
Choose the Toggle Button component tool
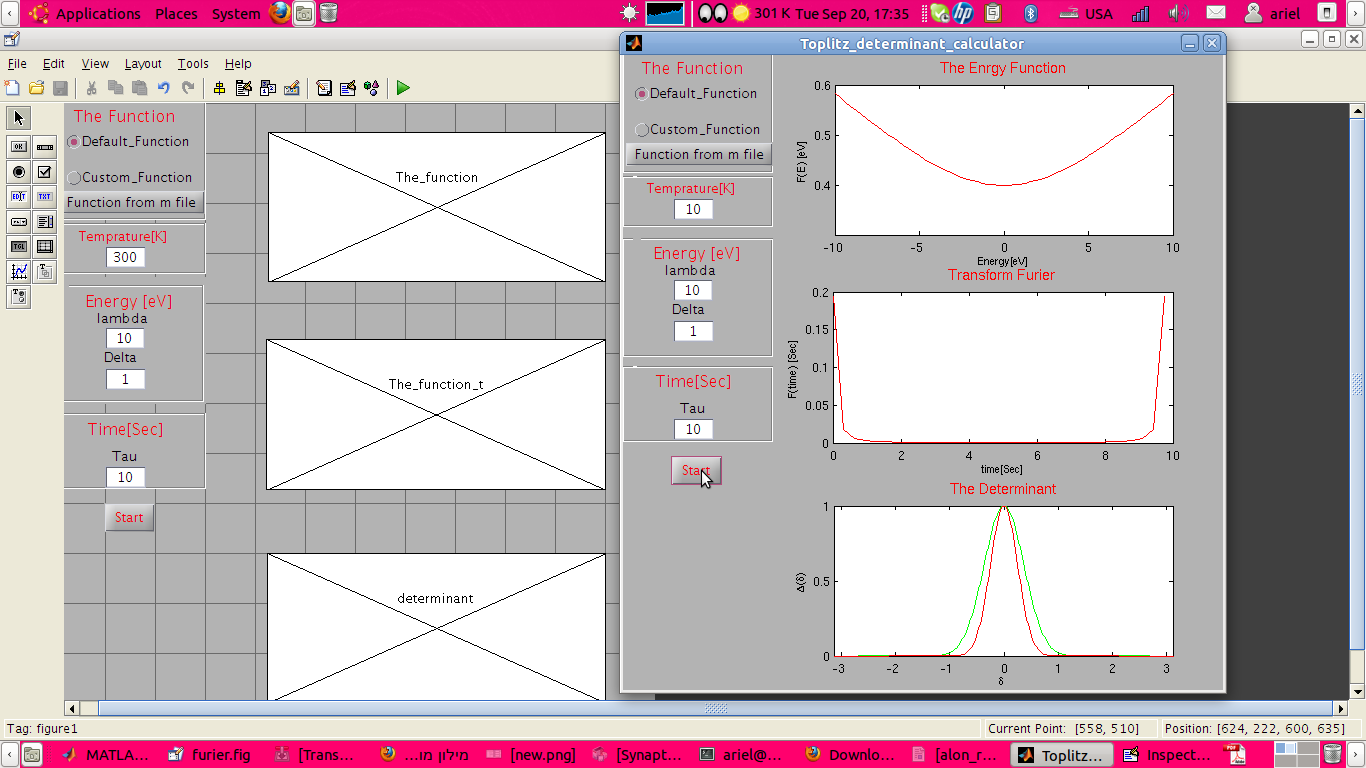click(19, 246)
